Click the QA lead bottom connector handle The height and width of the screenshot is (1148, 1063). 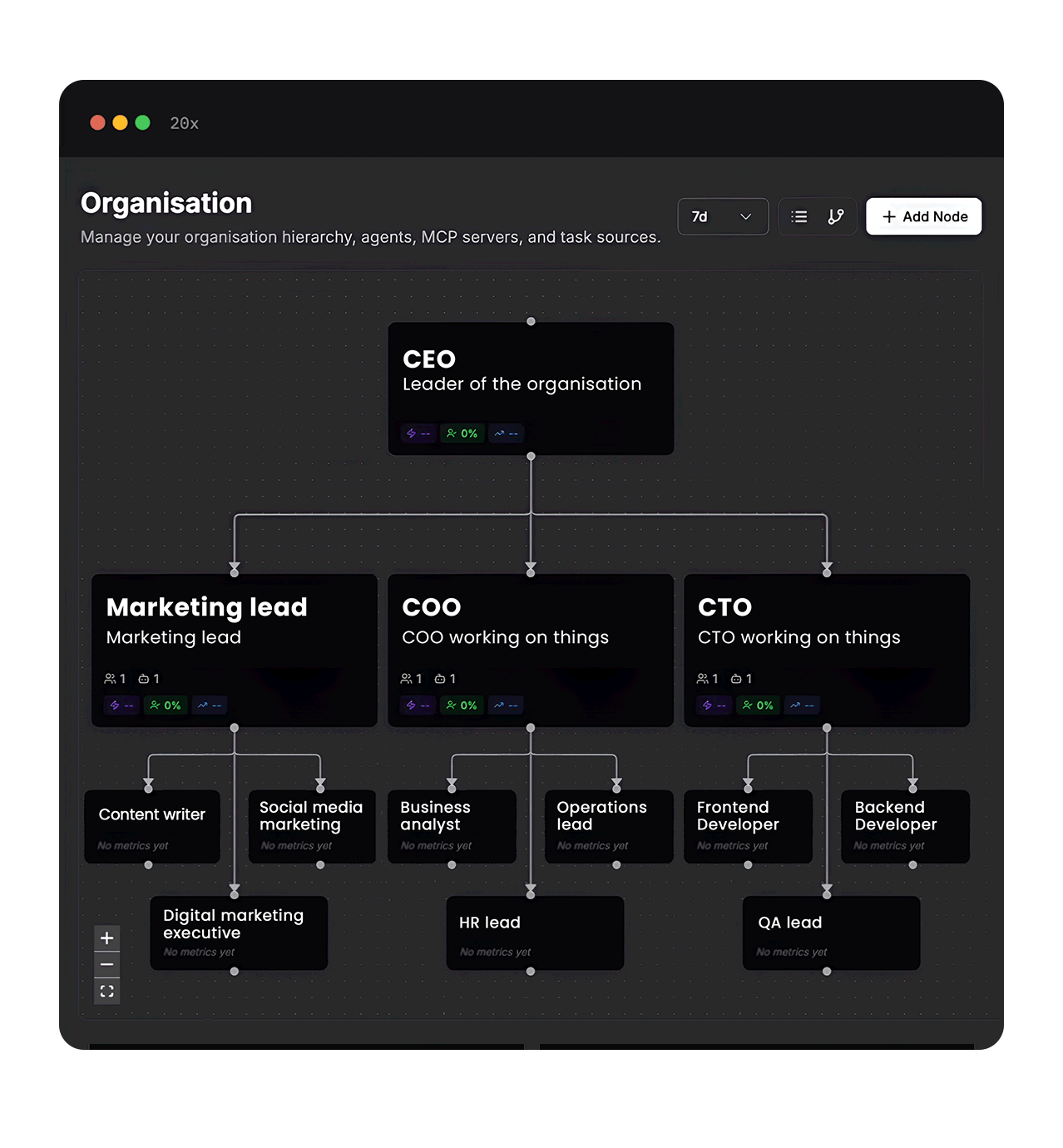pos(827,971)
